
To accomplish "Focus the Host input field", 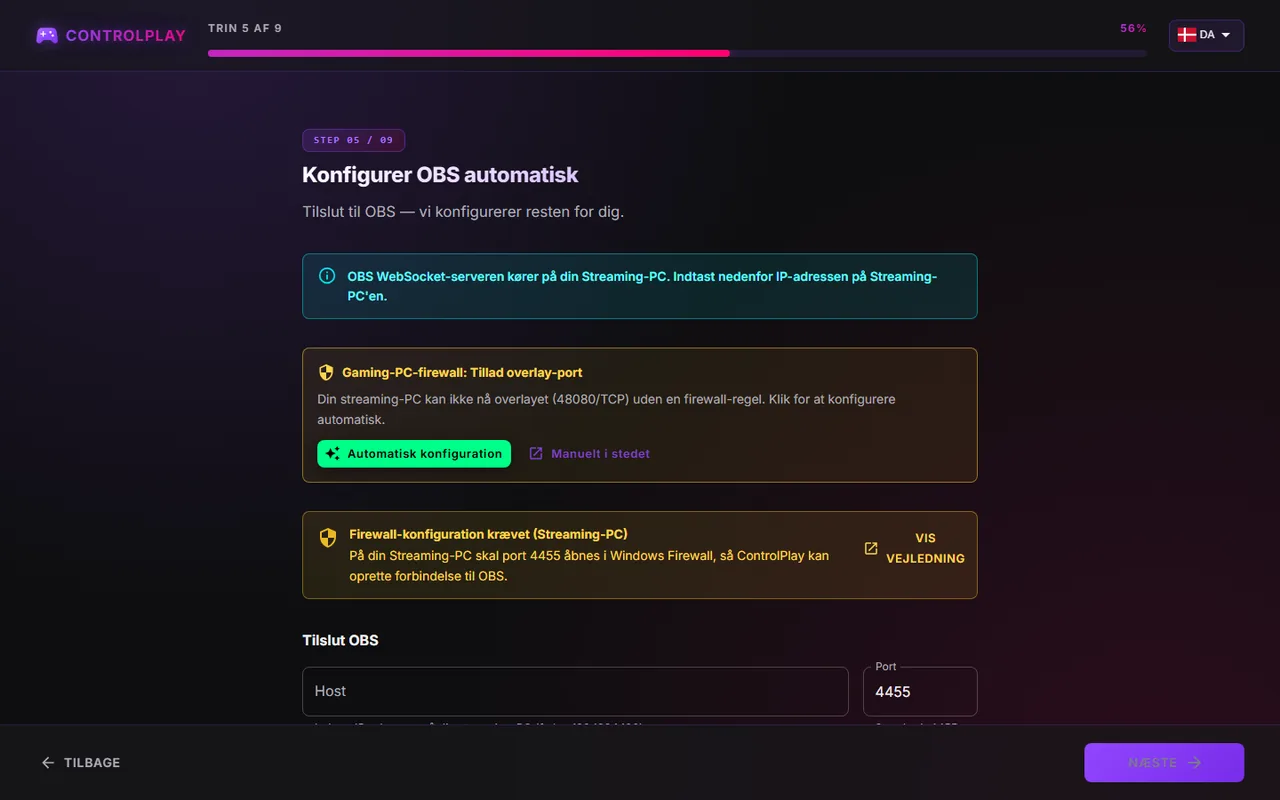I will point(575,691).
